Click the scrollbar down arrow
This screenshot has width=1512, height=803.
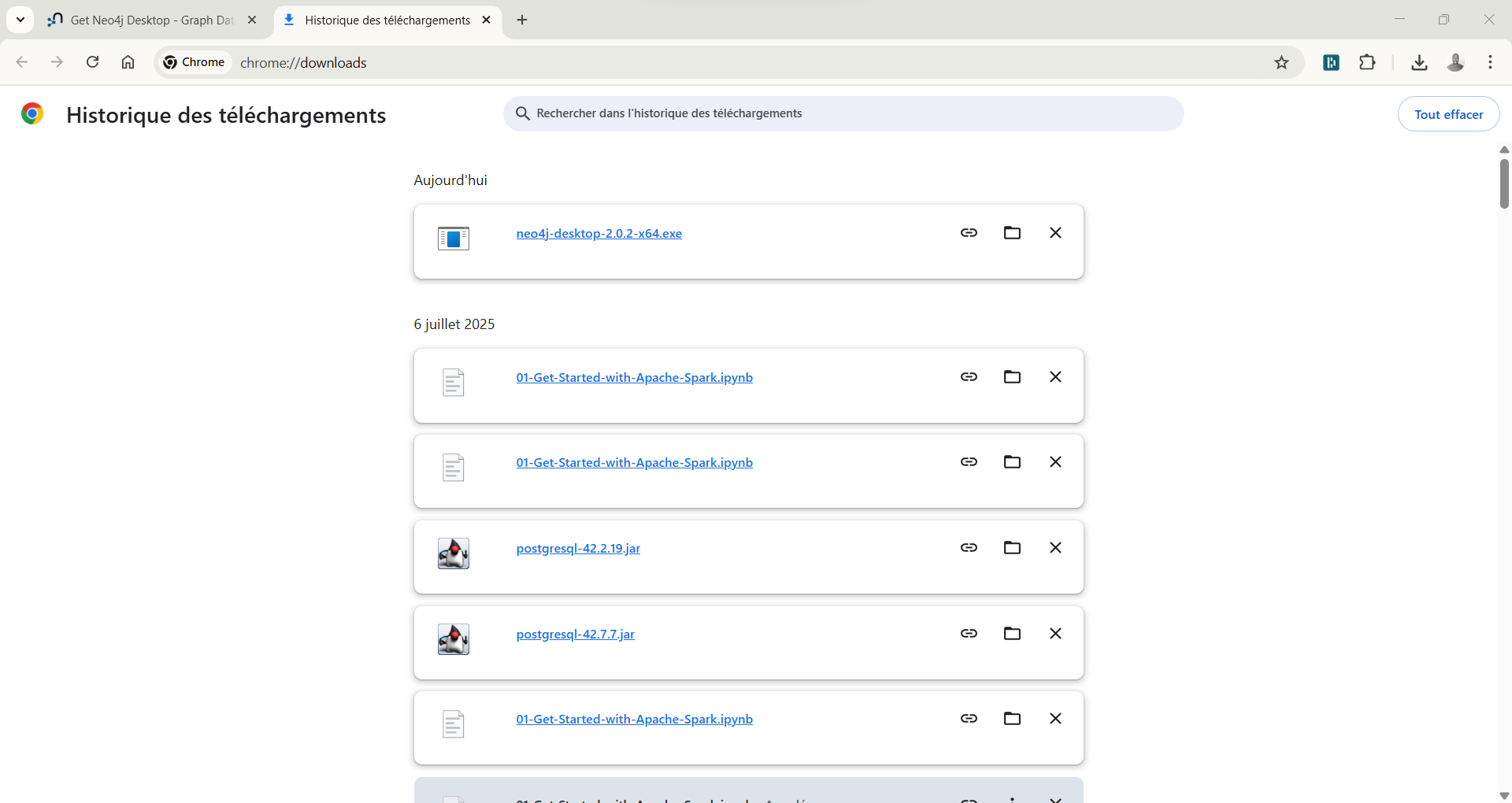(1504, 796)
